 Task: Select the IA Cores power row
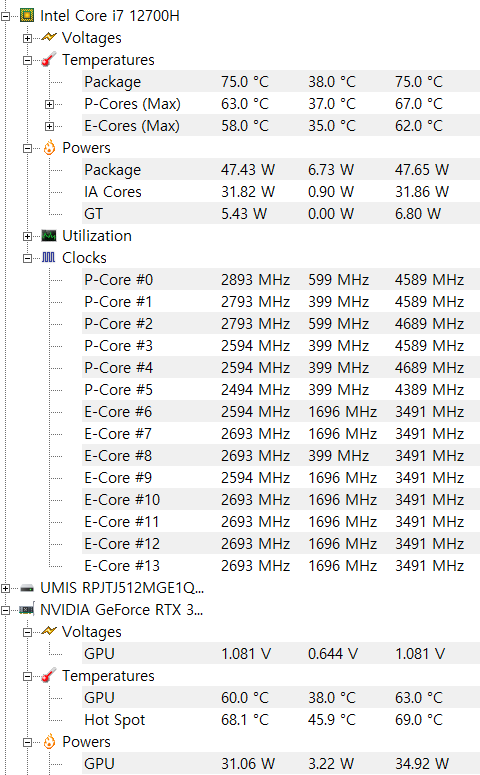(281, 192)
